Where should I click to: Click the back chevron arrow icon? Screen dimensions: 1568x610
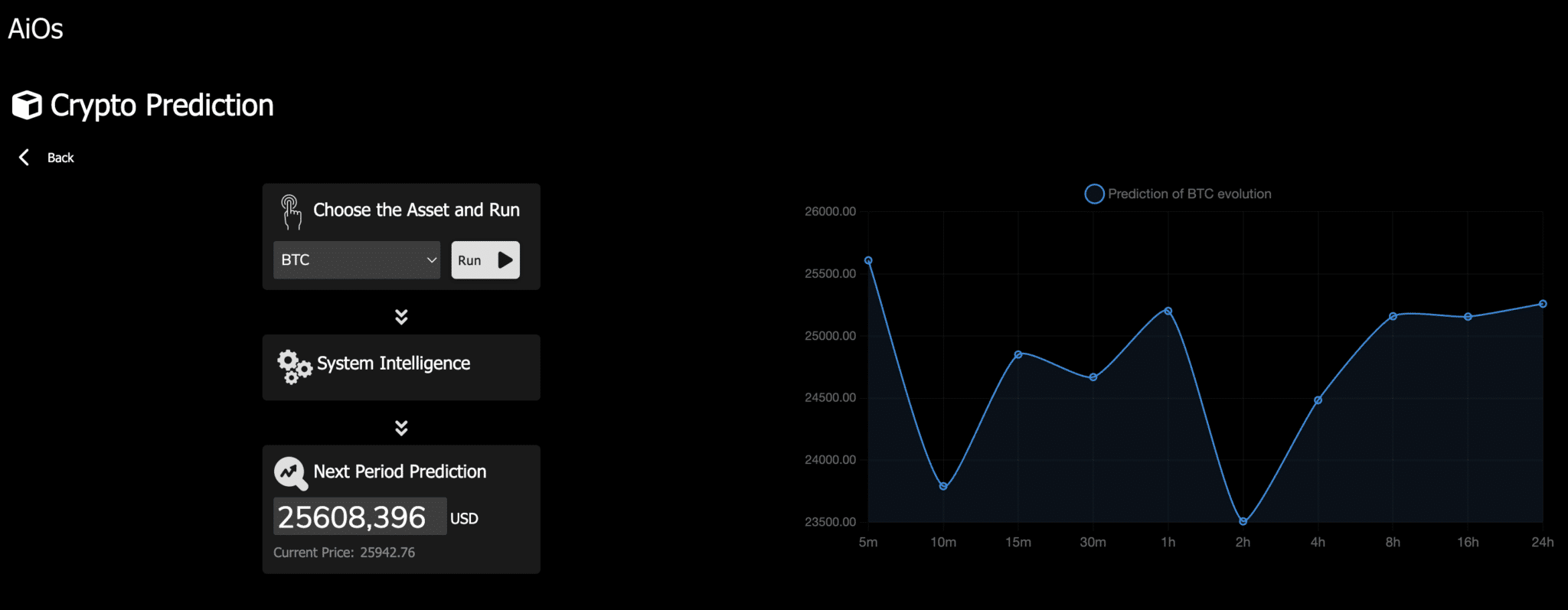point(24,158)
